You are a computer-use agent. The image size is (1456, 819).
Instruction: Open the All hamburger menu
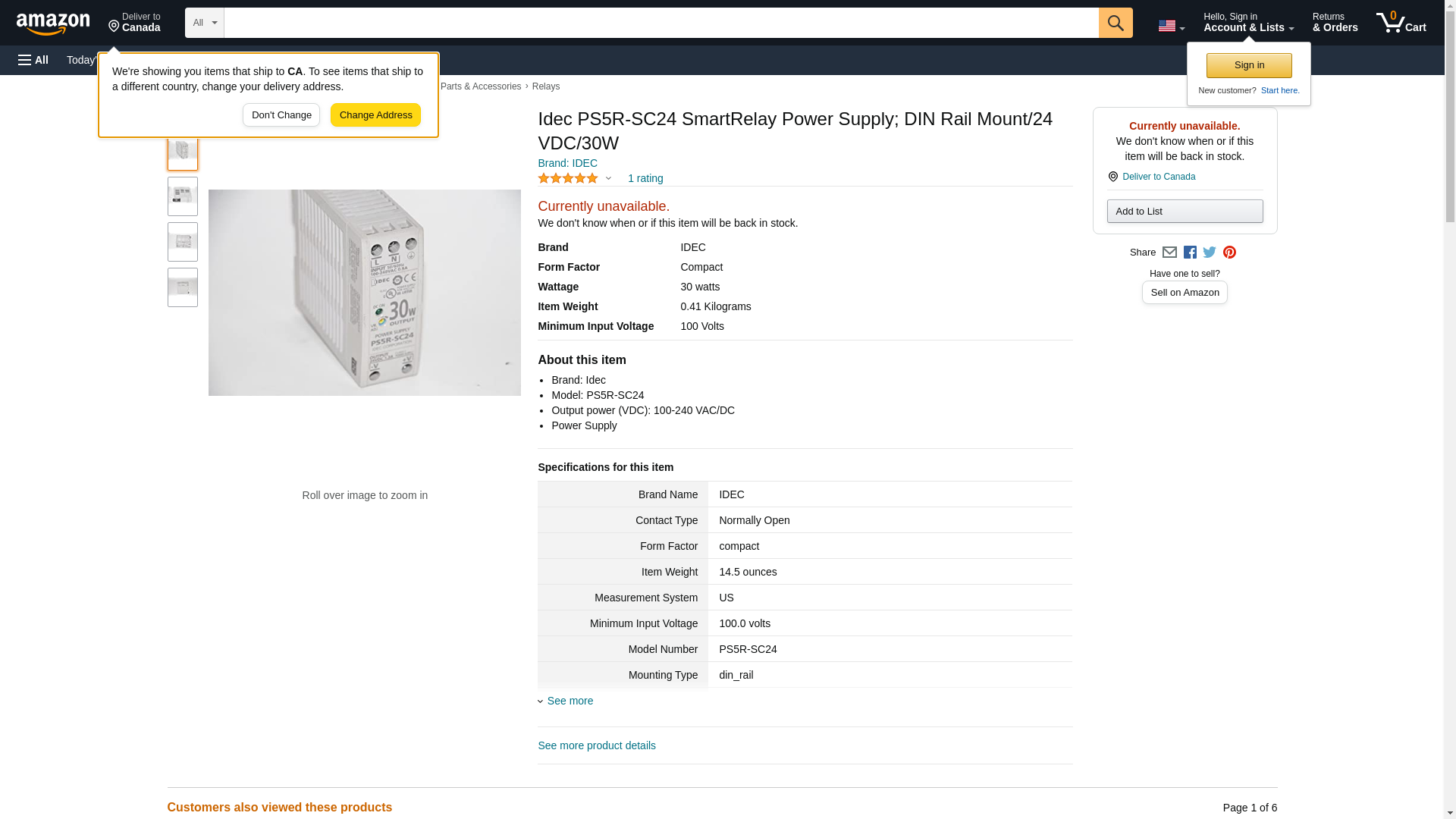(33, 60)
